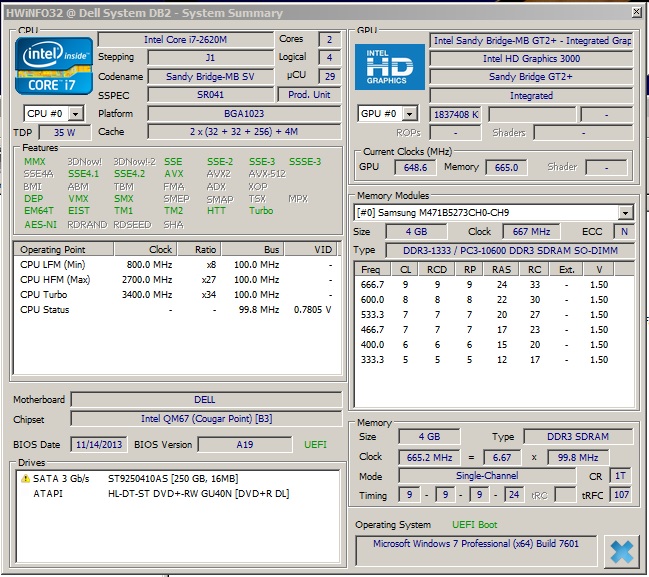This screenshot has width=649, height=577.
Task: Click the tRFC value 107
Action: [620, 495]
